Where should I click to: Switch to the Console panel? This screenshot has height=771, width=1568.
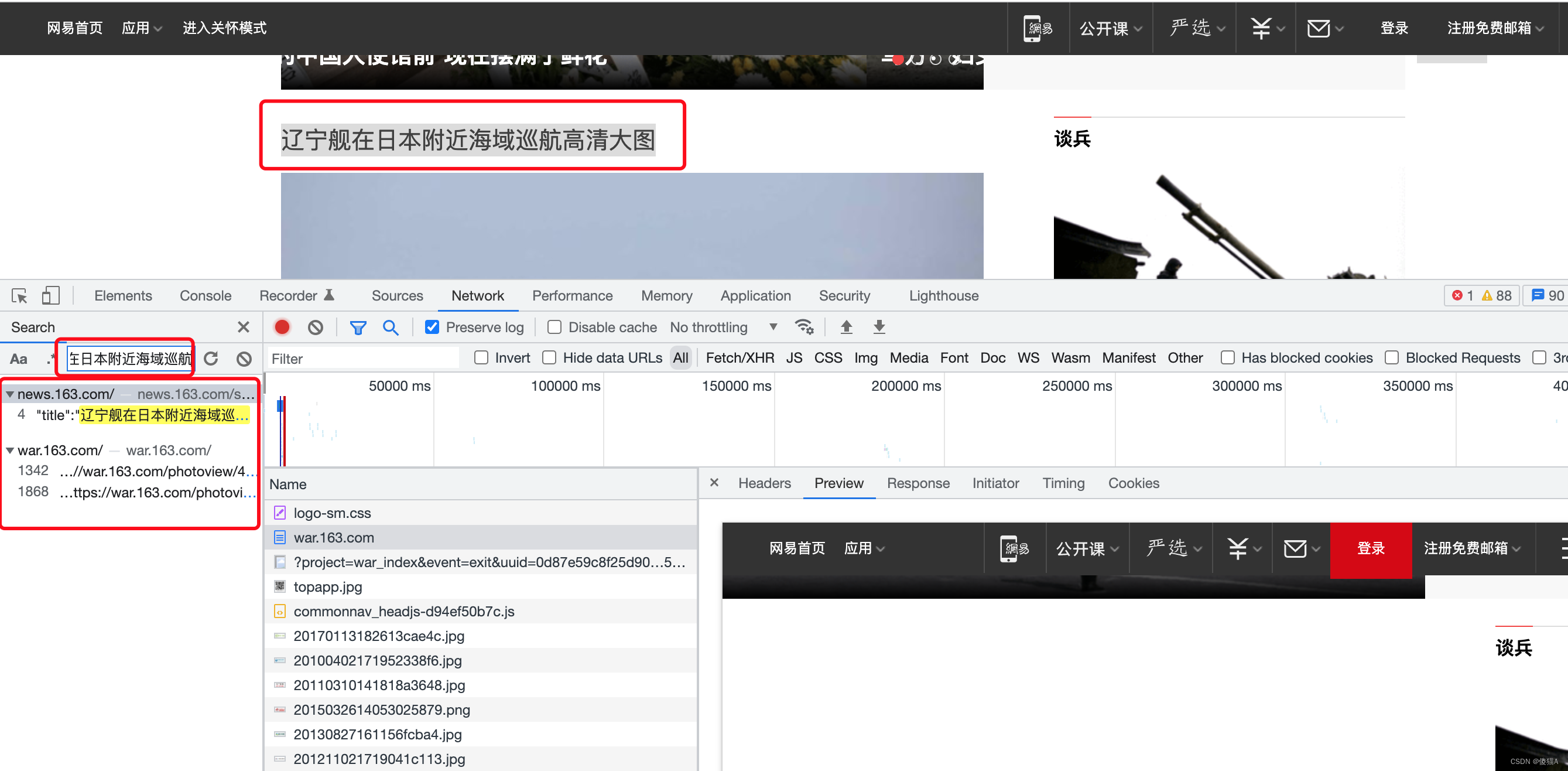click(205, 295)
